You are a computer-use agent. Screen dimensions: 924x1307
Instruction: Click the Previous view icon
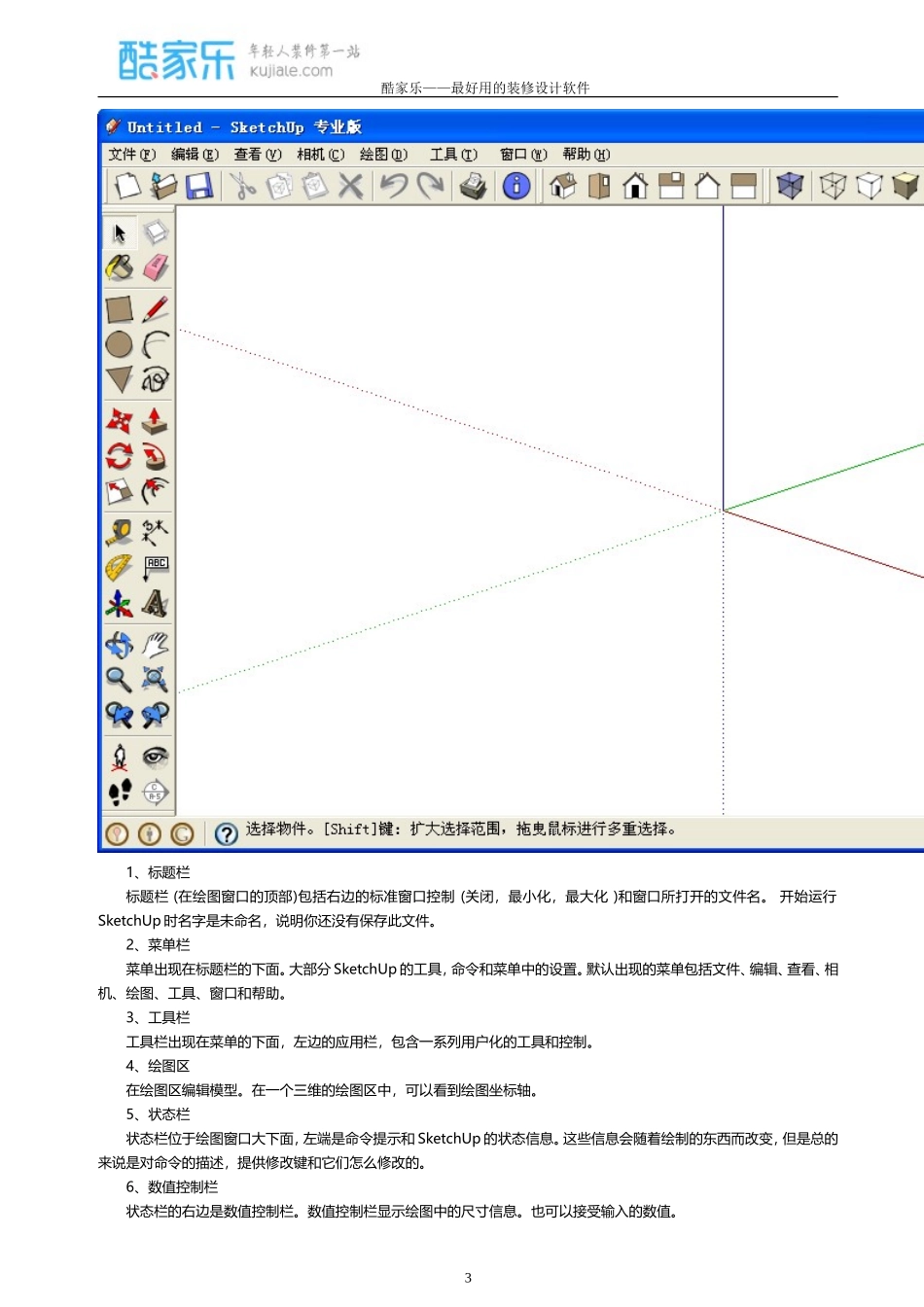point(120,716)
